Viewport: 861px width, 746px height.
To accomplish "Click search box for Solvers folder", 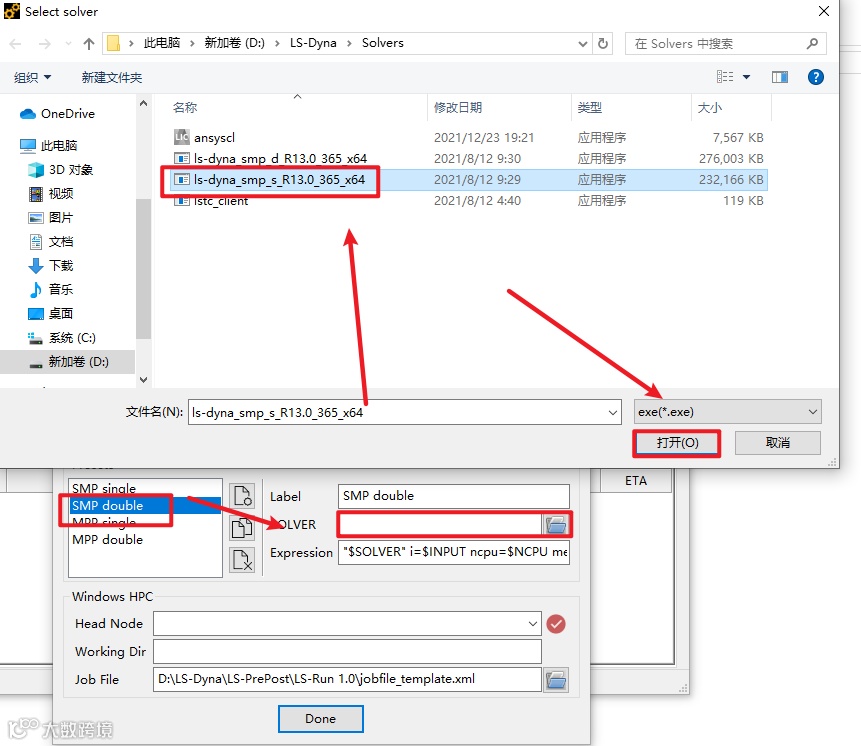I will point(725,43).
